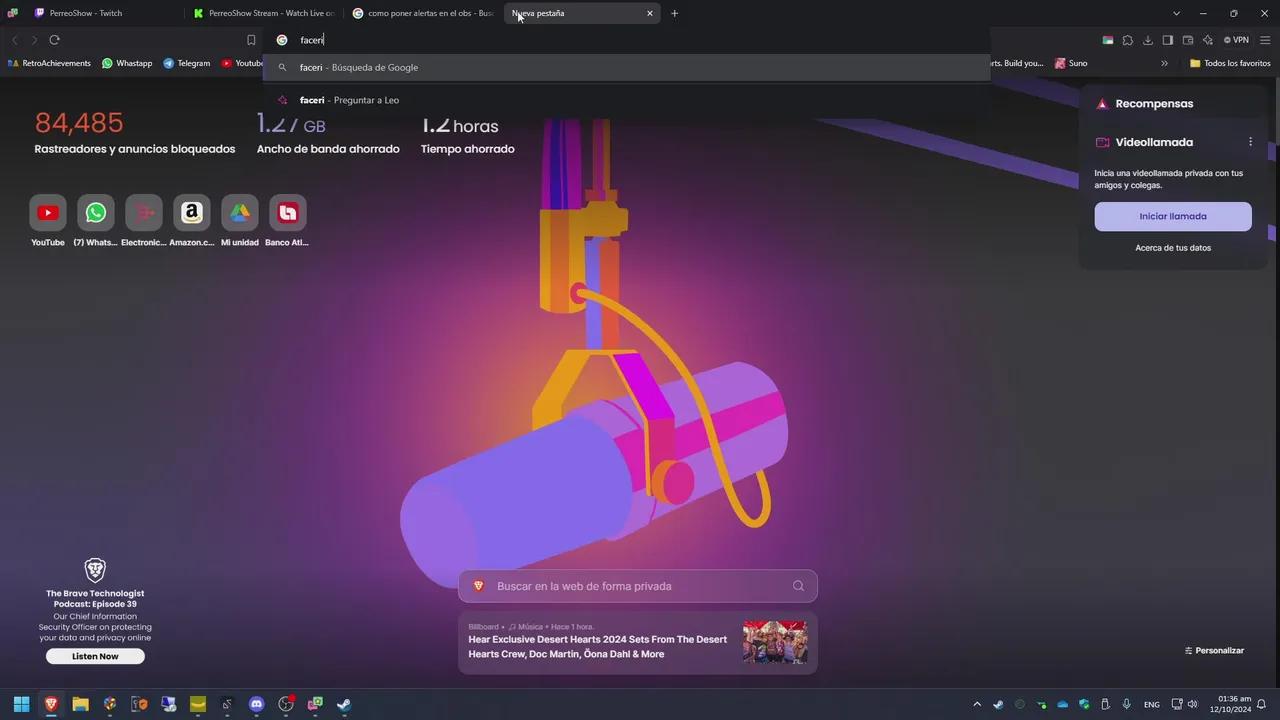Click the Downloads arrow icon in toolbar
Image resolution: width=1280 pixels, height=720 pixels.
(1148, 40)
